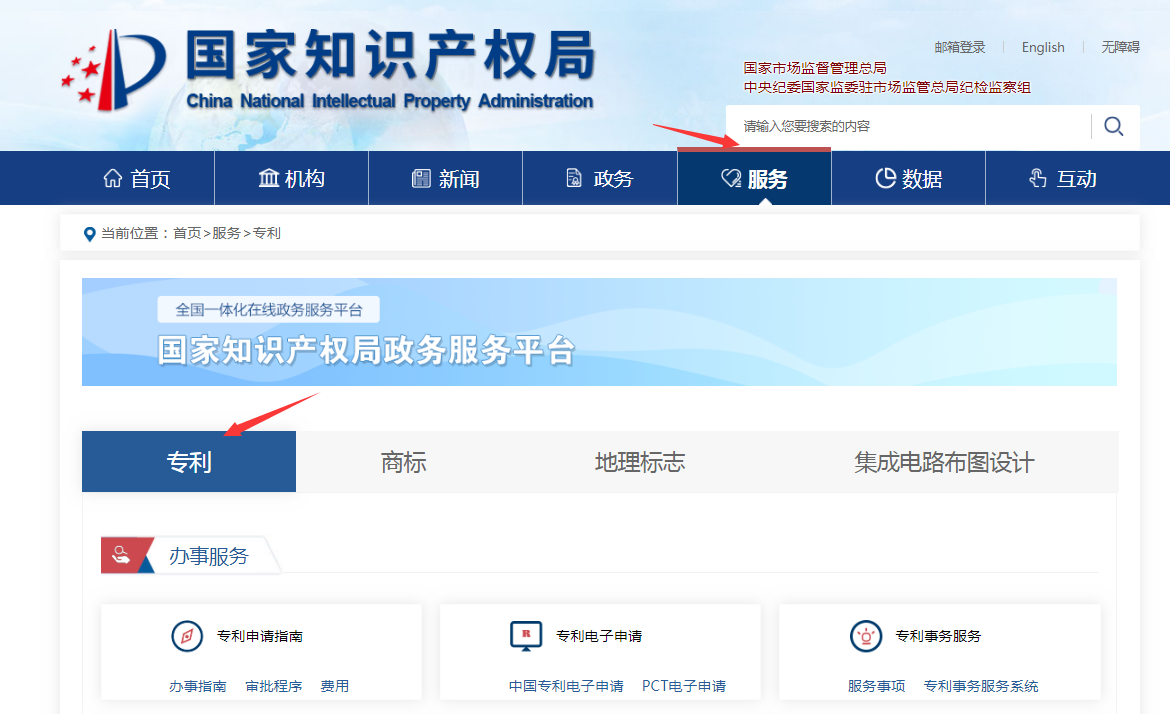Open the 审批程序 link
1170x714 pixels.
274,686
